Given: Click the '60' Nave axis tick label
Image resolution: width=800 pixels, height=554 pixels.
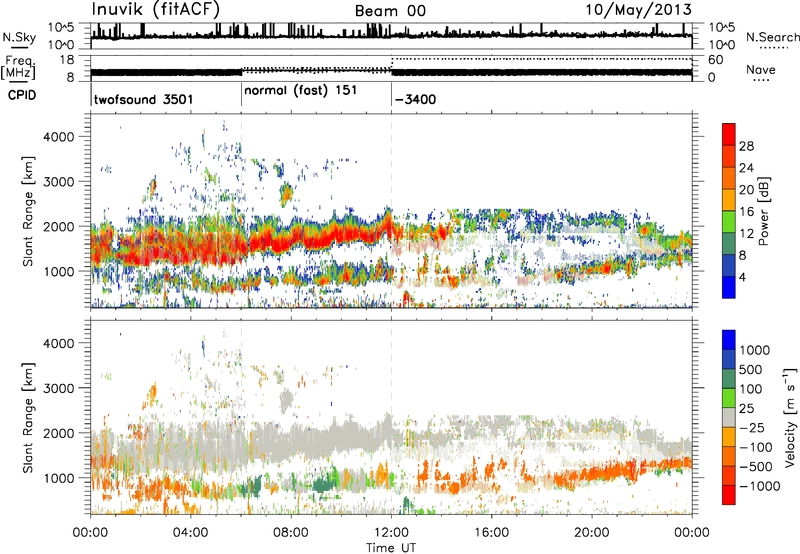Looking at the screenshot, I should coord(716,60).
